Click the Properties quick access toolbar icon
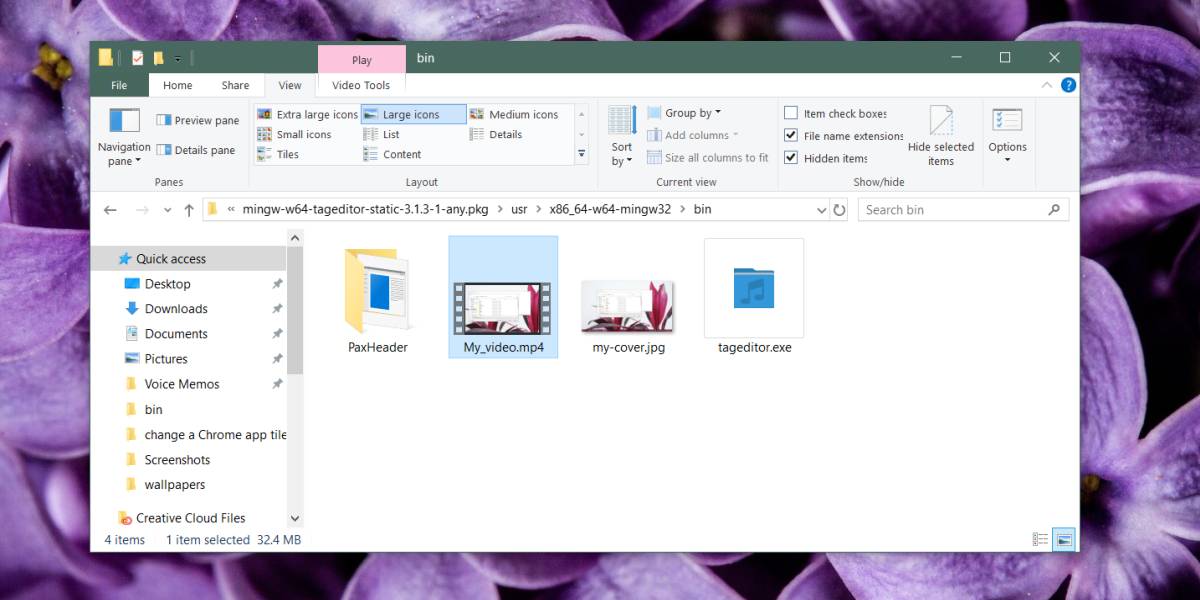The width and height of the screenshot is (1200, 600). tap(138, 58)
